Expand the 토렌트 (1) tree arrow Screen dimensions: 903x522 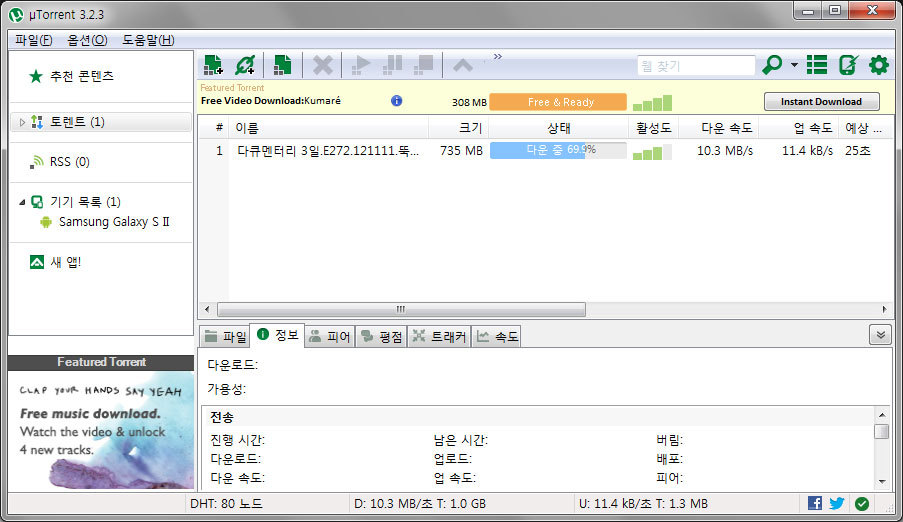pos(22,122)
